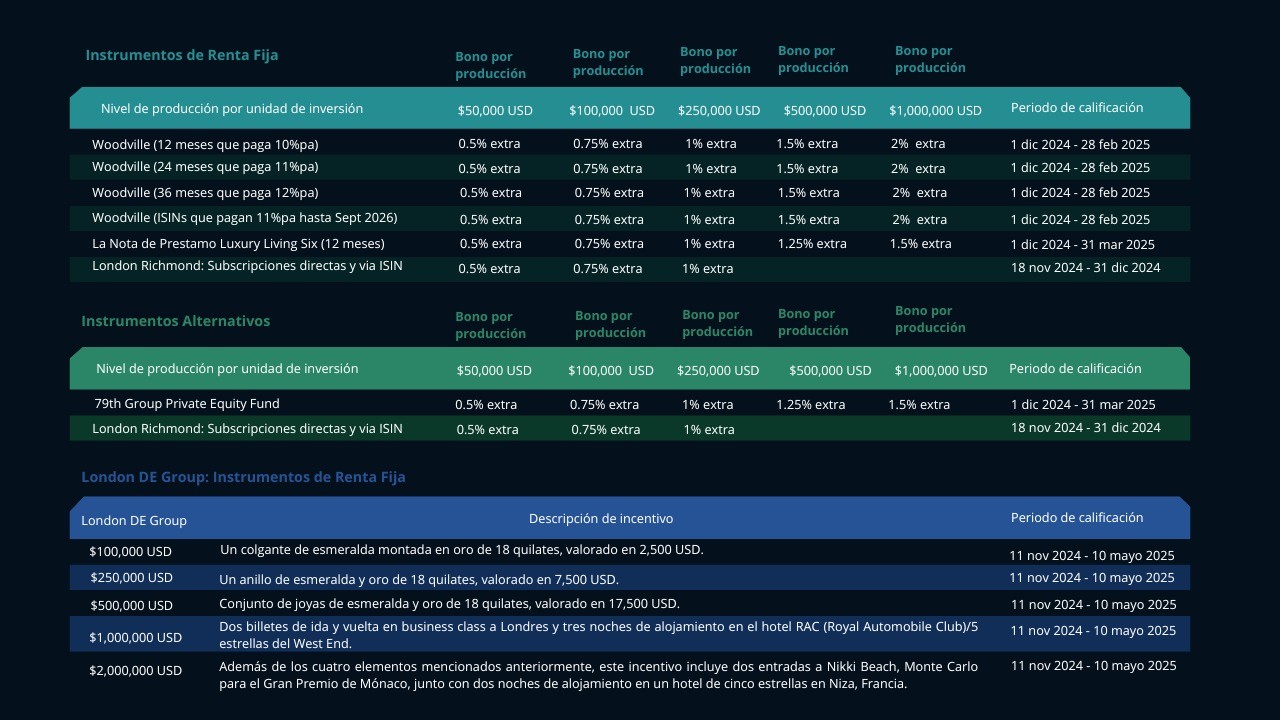Click Woodville ISINs hasta Sept 2026 label
The image size is (1280, 720).
pos(244,218)
